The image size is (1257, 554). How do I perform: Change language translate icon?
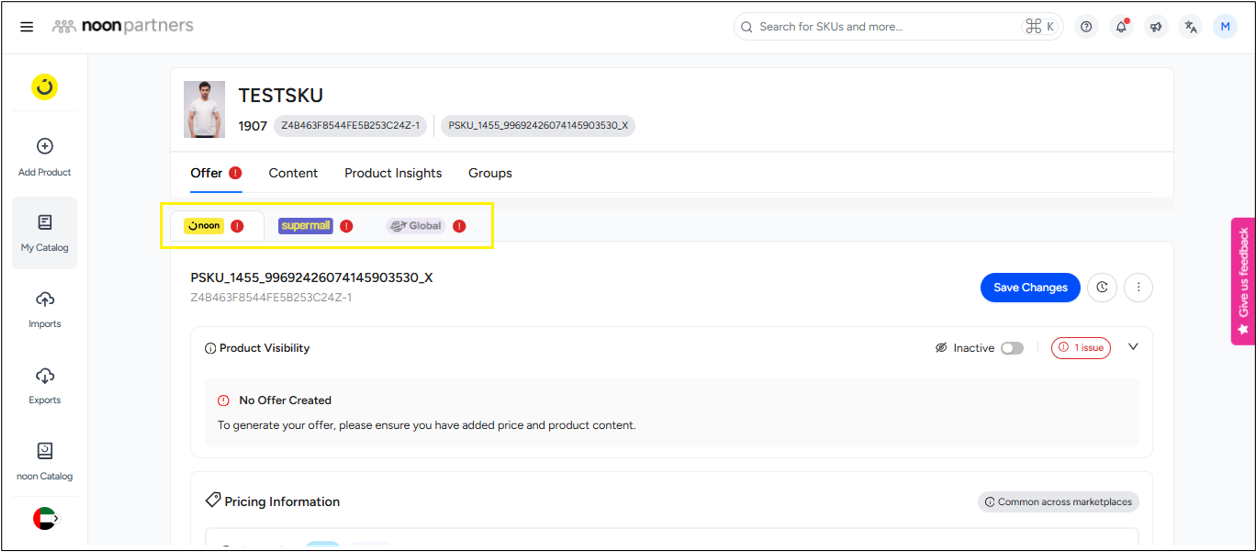[x=1190, y=27]
